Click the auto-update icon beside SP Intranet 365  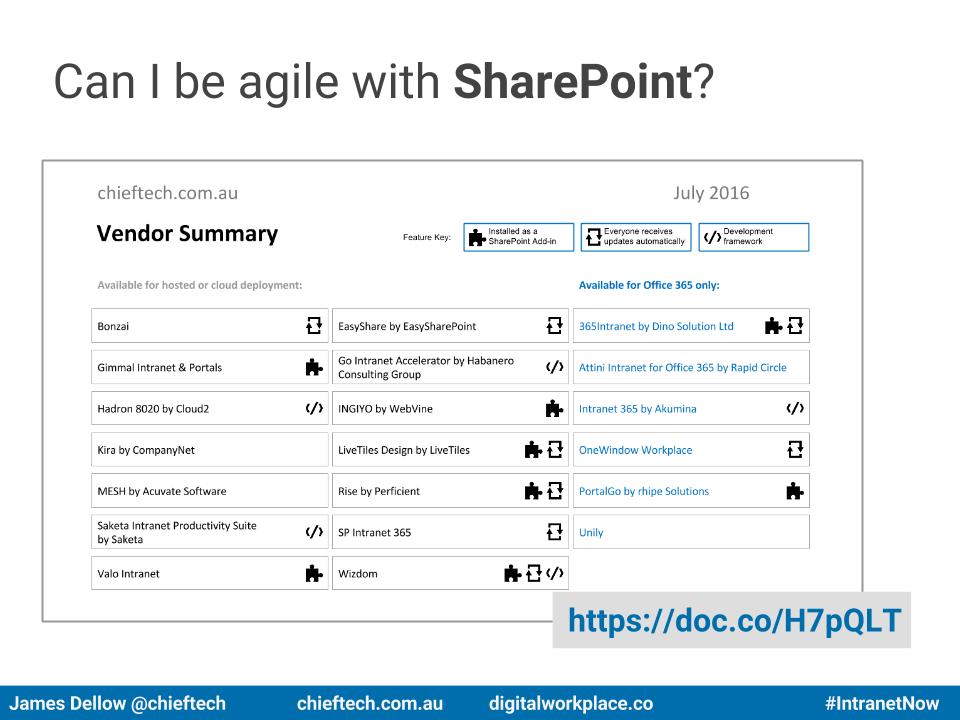pyautogui.click(x=555, y=531)
